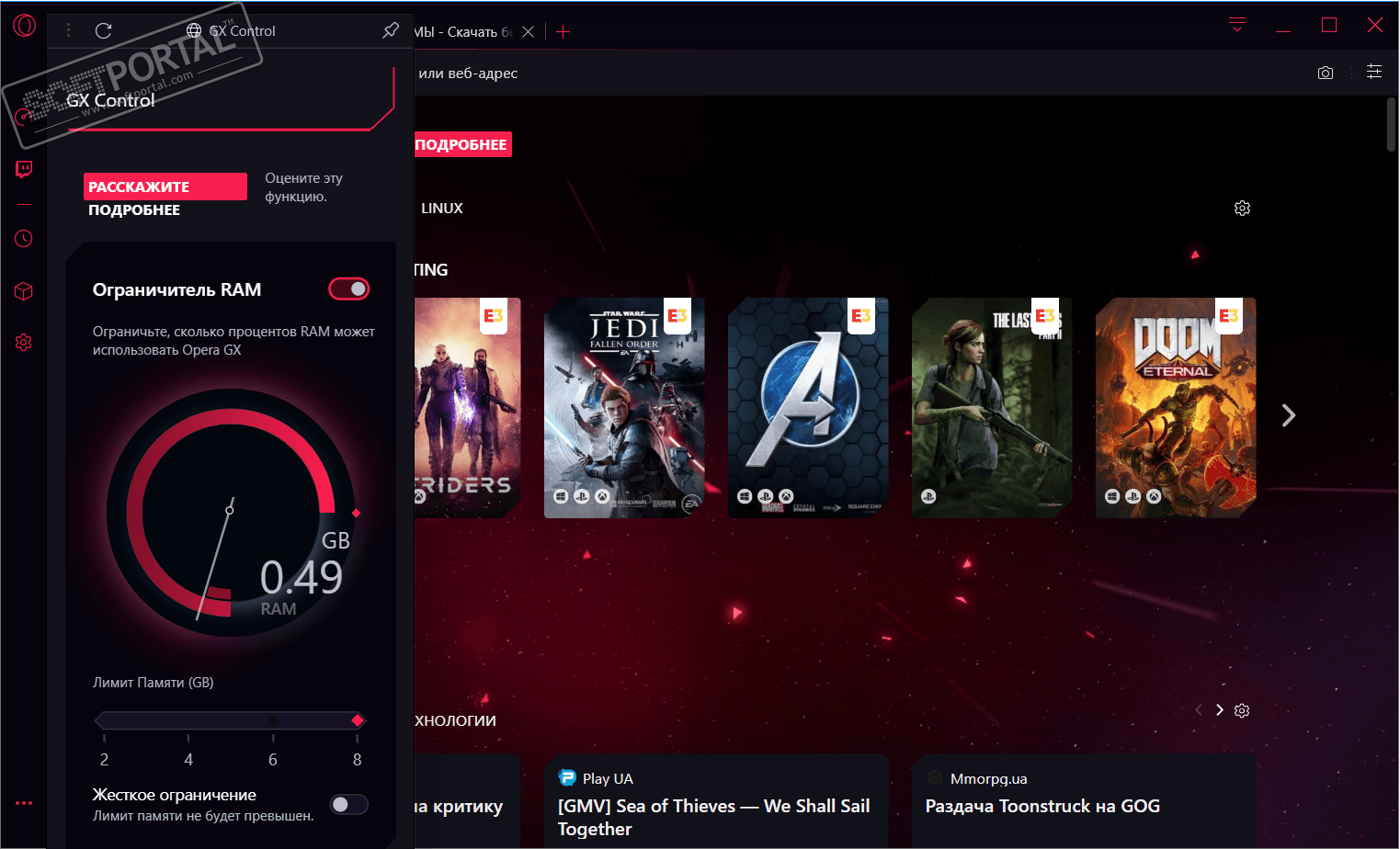Enable the hard limit (Жесткое ограничение) switch
The width and height of the screenshot is (1400, 849).
point(349,805)
